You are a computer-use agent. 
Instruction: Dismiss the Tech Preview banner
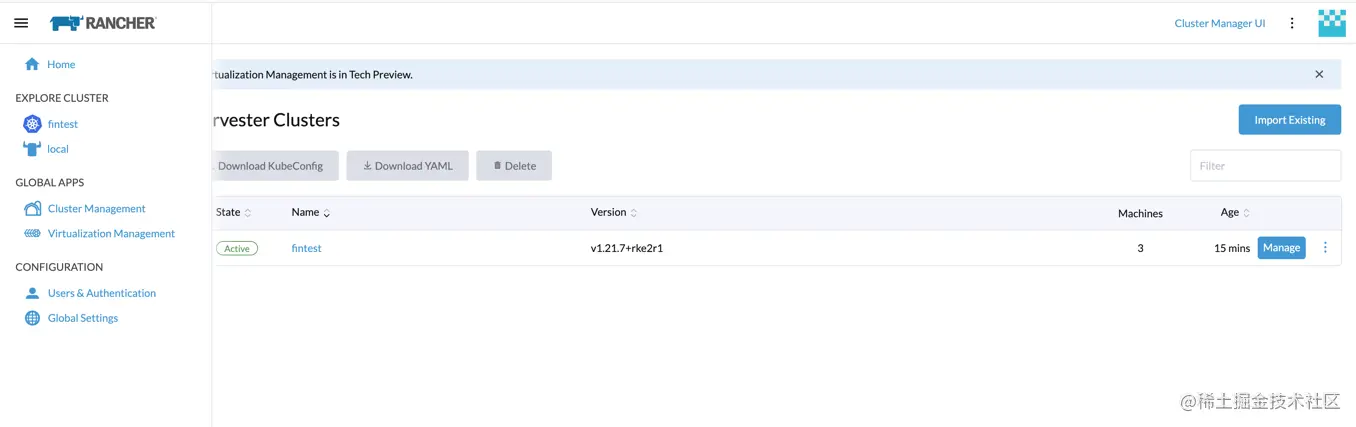[x=1319, y=74]
